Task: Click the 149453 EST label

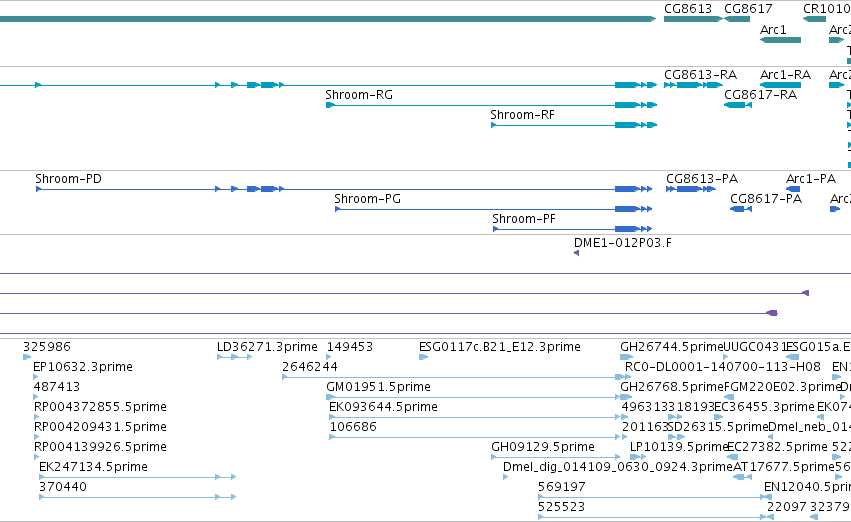Action: 350,347
